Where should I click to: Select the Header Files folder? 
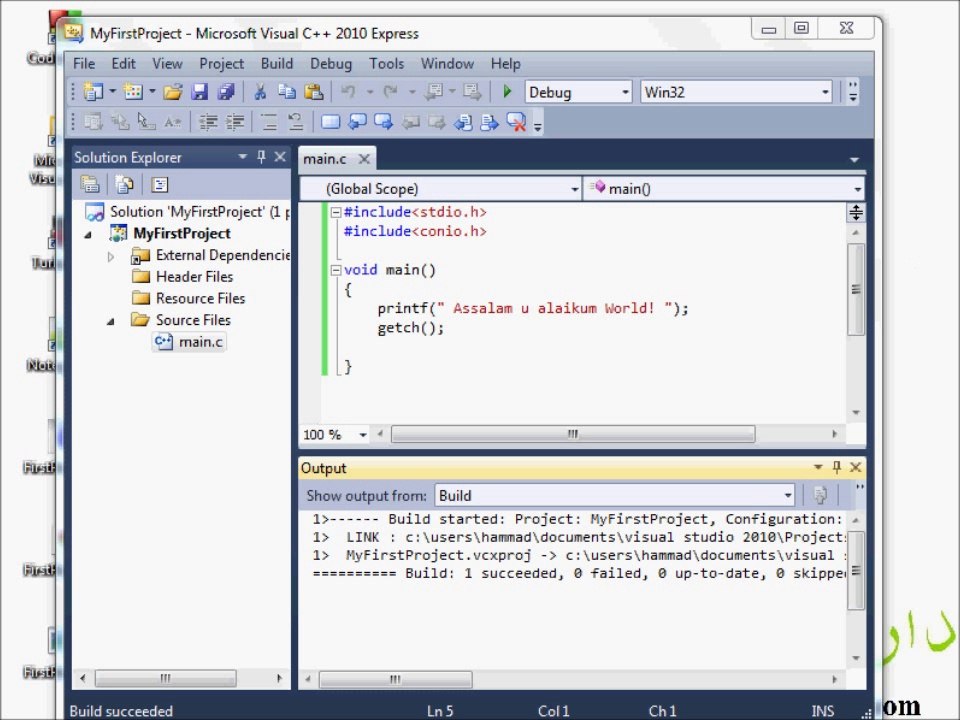182,277
